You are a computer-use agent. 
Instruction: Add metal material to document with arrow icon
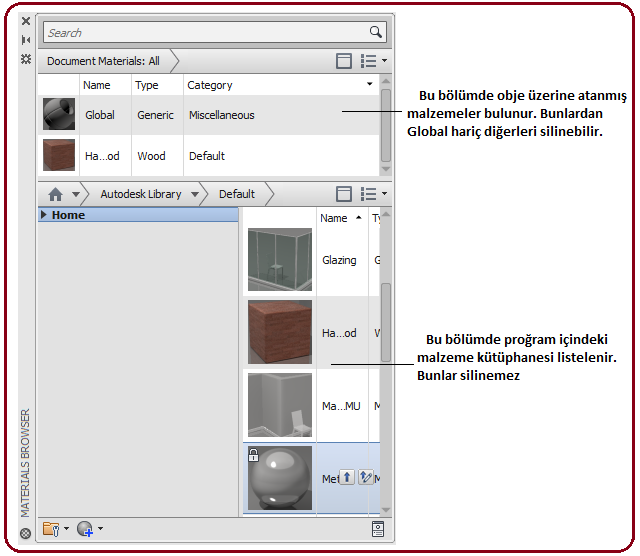pyautogui.click(x=346, y=478)
